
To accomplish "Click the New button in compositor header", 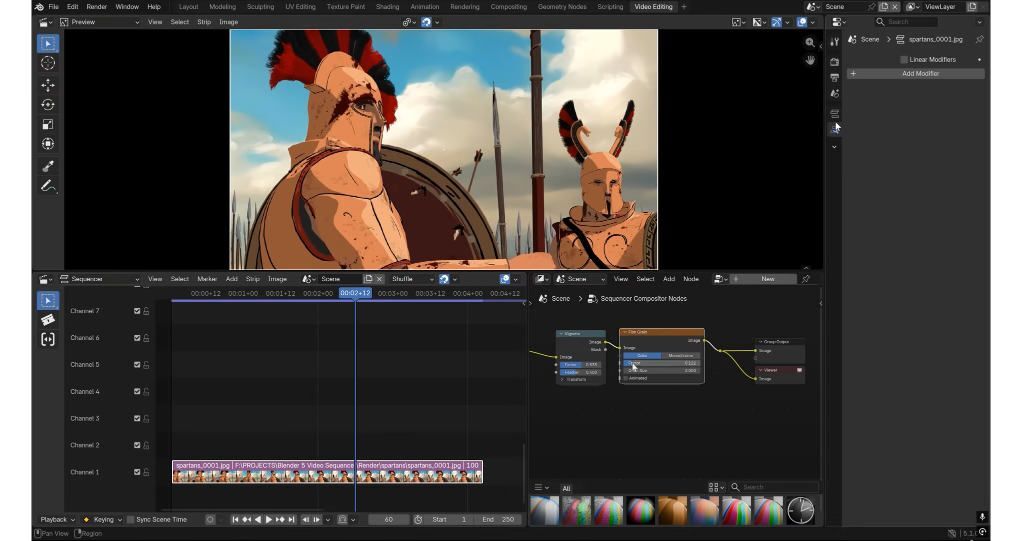I will (x=767, y=279).
